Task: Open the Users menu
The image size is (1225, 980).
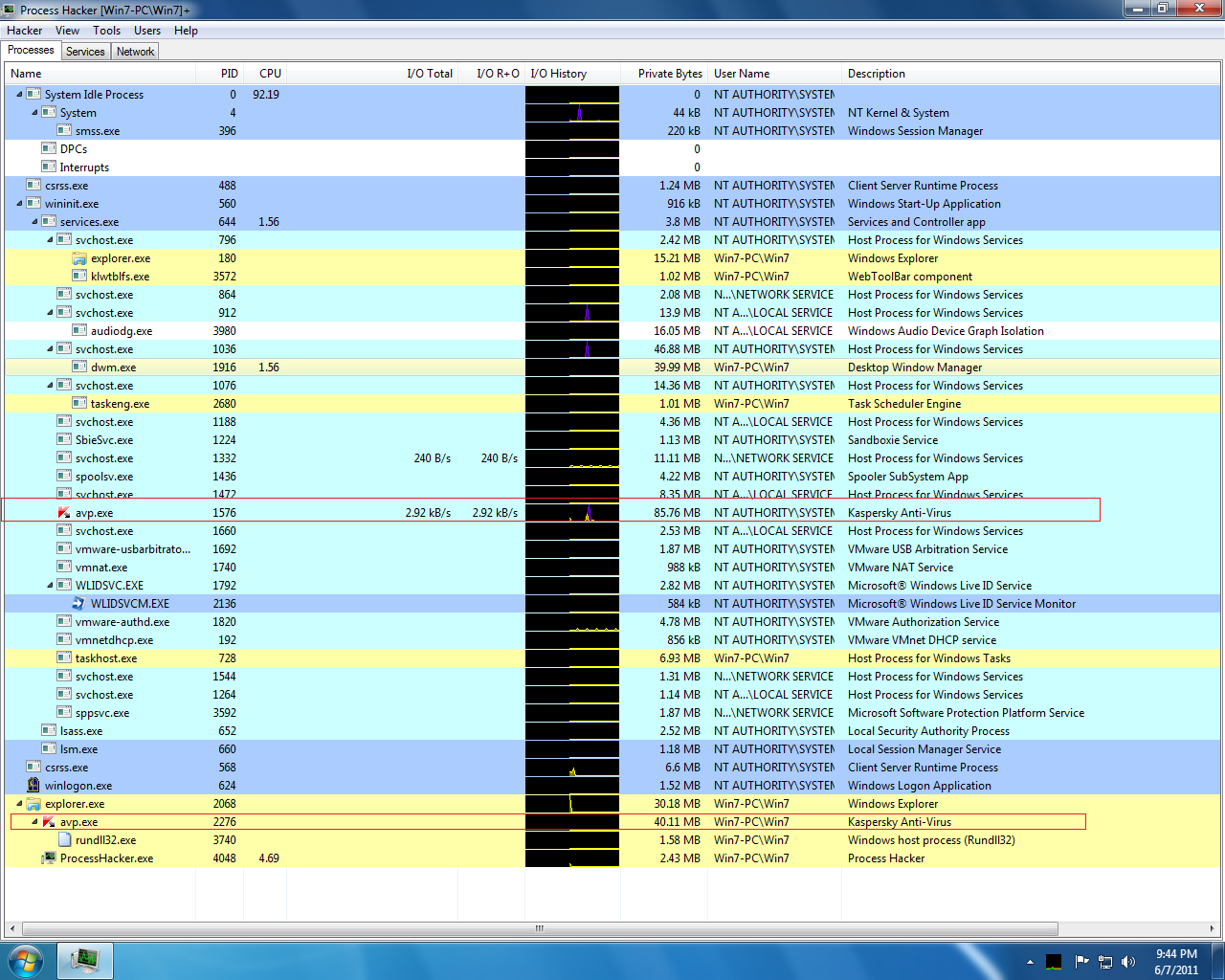Action: [147, 31]
